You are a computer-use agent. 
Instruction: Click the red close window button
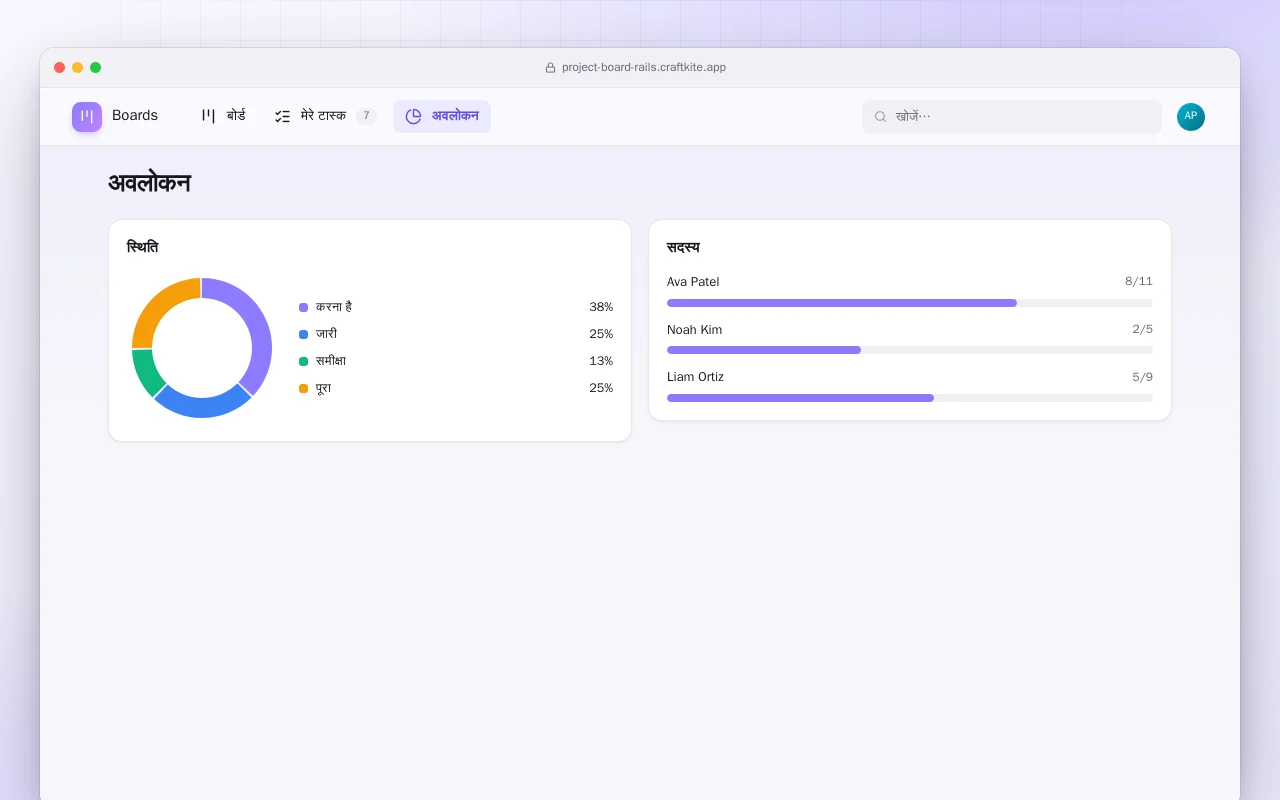pos(60,68)
